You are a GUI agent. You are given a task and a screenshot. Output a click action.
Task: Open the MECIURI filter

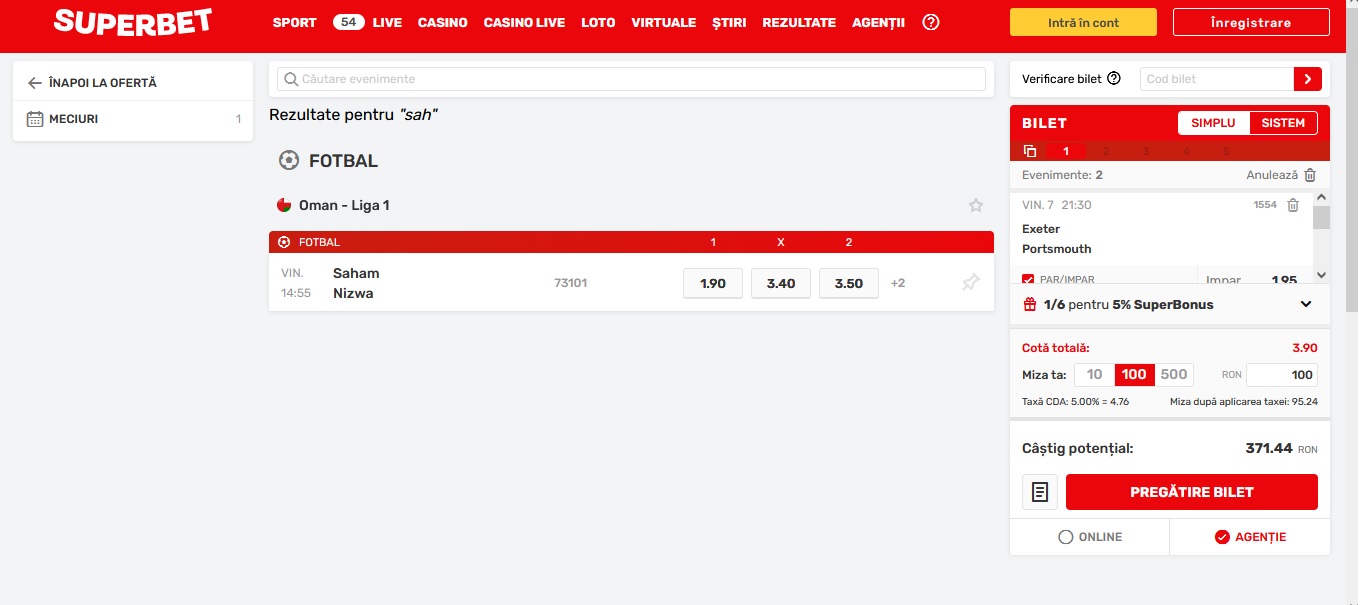click(x=133, y=119)
